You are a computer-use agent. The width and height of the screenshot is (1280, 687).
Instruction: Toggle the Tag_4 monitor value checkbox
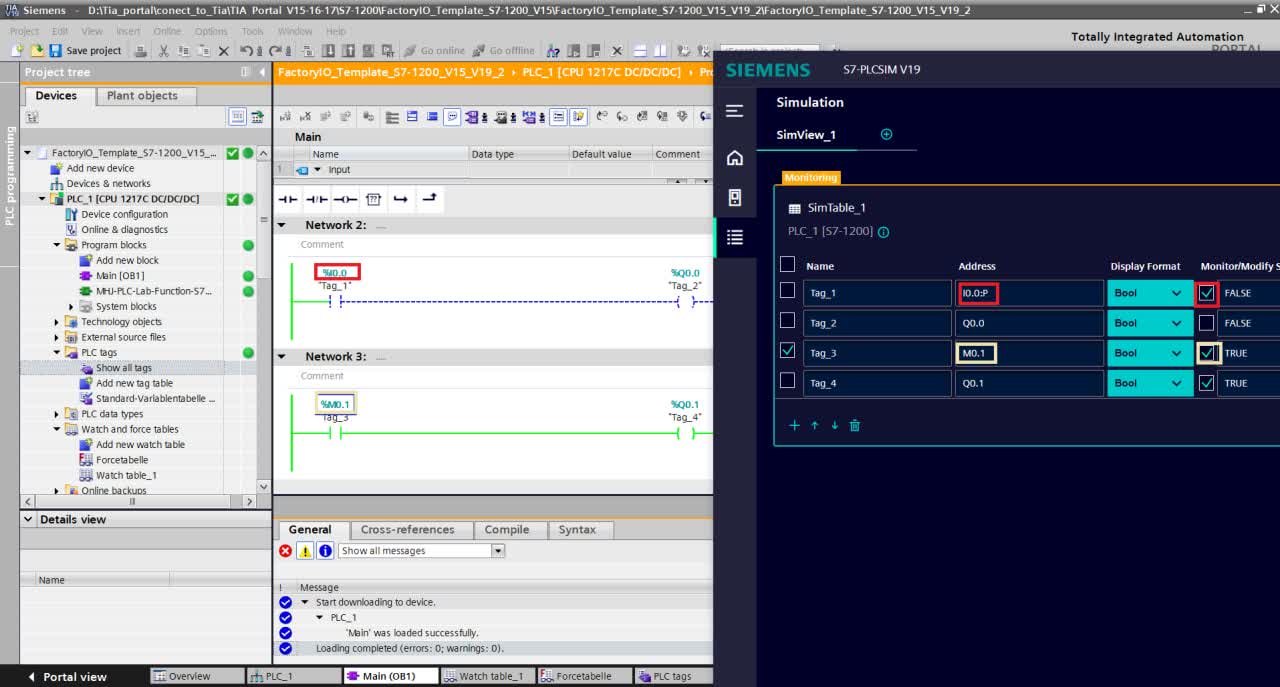click(x=1207, y=383)
